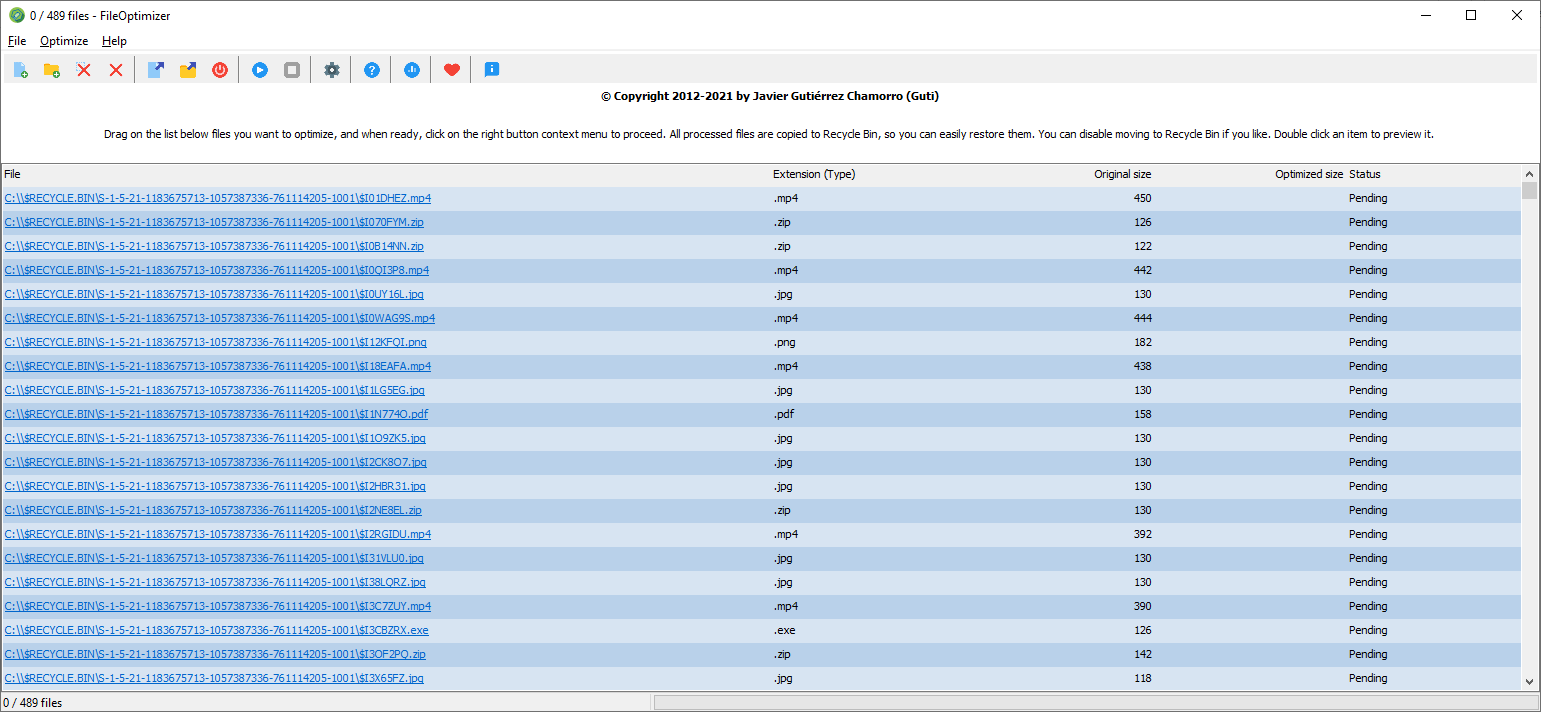Viewport: 1541px width, 712px height.
Task: Click original size value 450
Action: point(1142,198)
